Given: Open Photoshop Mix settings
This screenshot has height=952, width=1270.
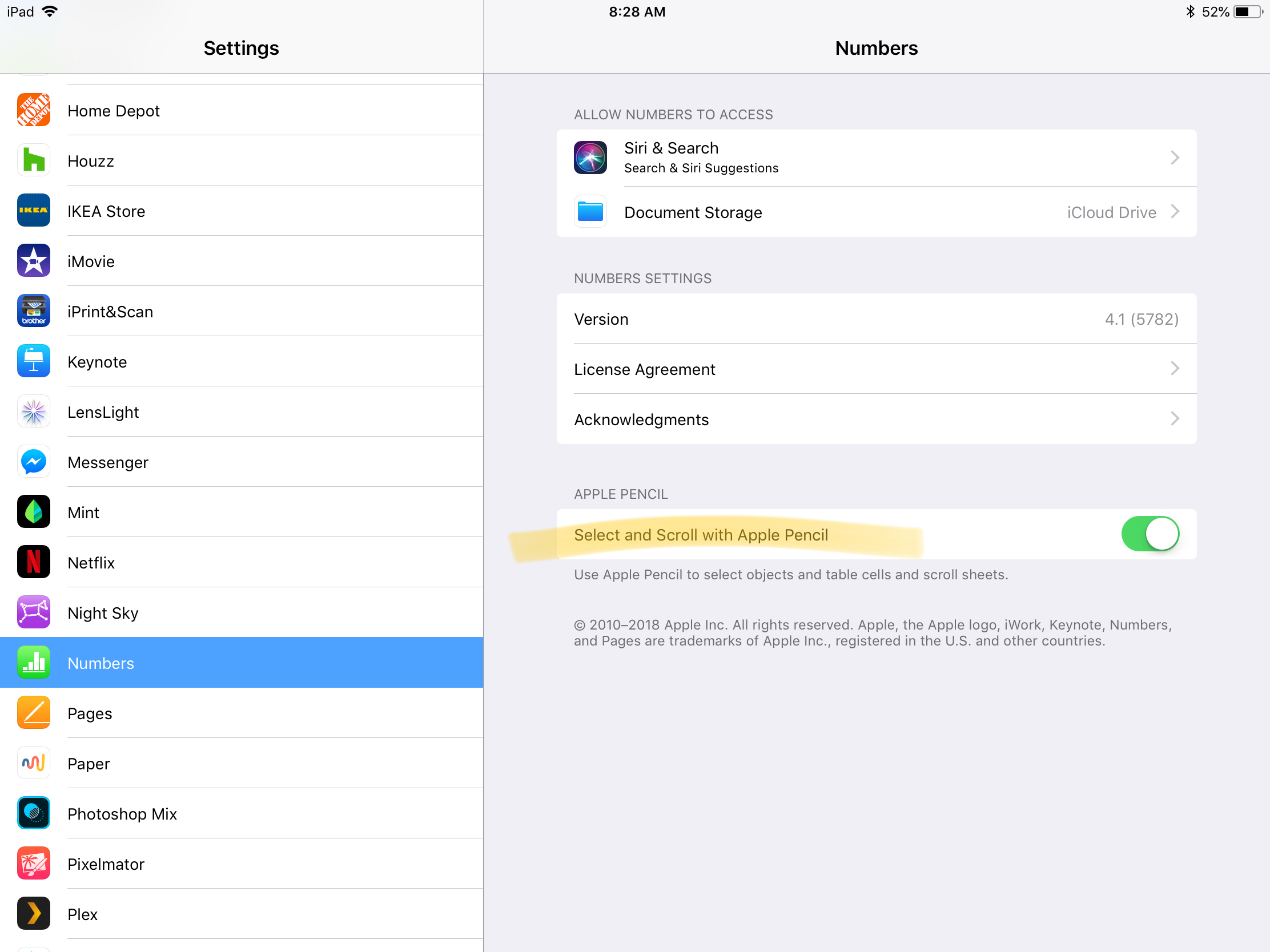Looking at the screenshot, I should coord(241,813).
